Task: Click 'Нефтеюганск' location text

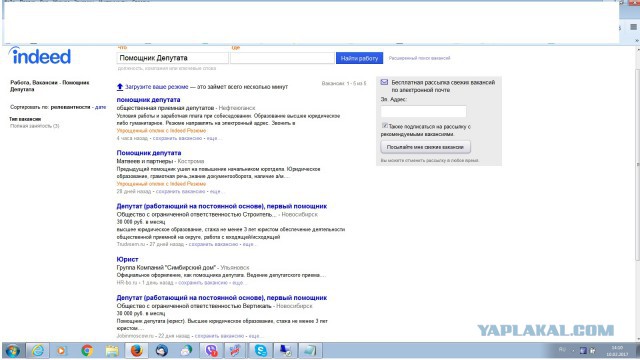Action: pyautogui.click(x=237, y=108)
